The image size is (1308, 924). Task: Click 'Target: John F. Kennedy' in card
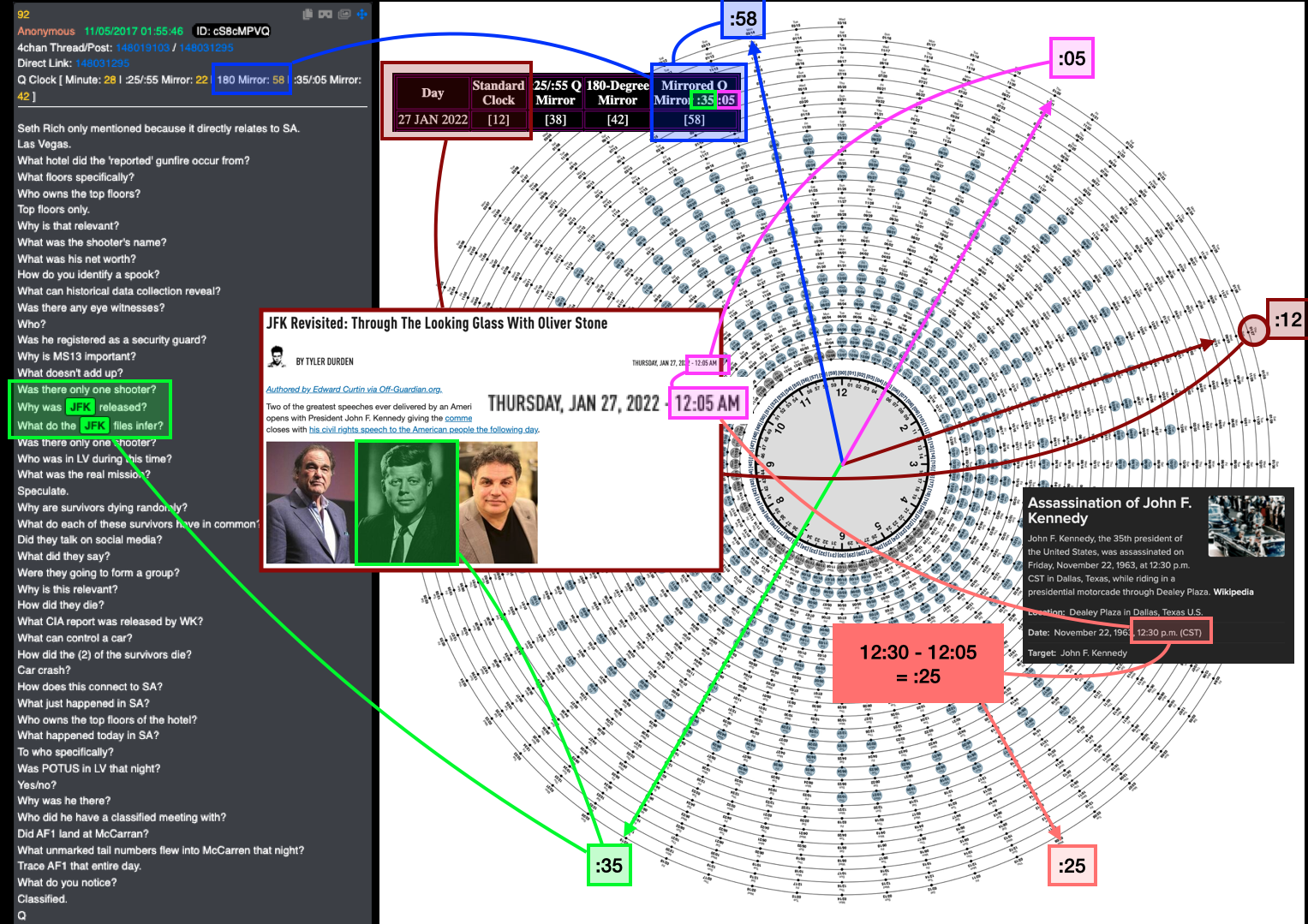[x=1078, y=653]
